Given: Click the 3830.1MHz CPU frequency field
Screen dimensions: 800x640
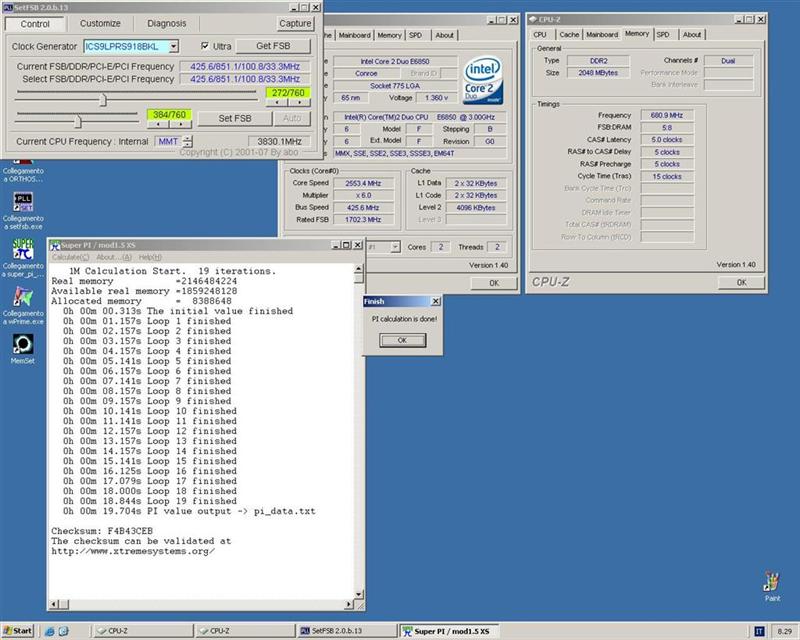Looking at the screenshot, I should coord(280,141).
